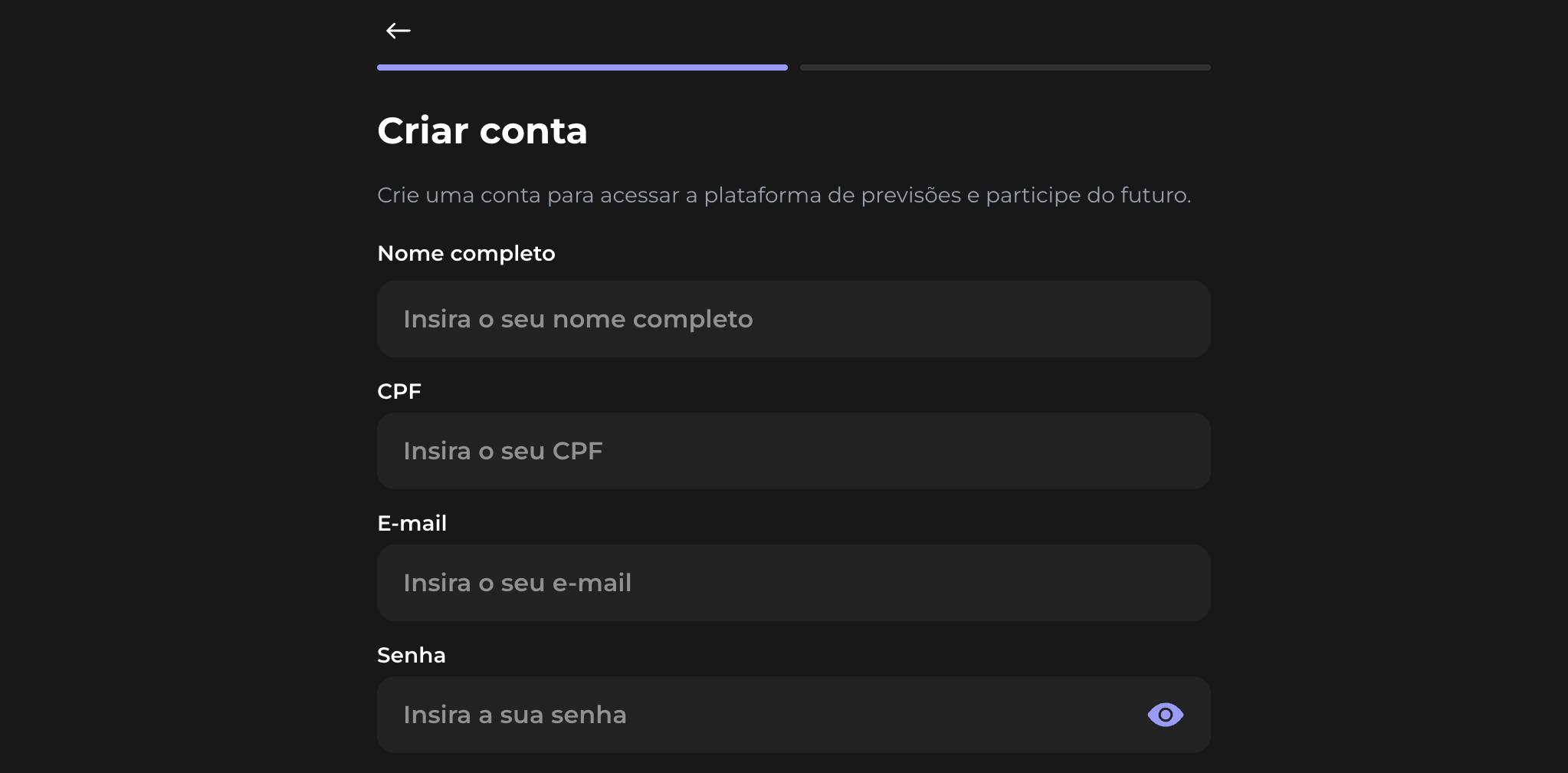Viewport: 1568px width, 773px height.
Task: Click placeholder "Insira o seu CPF"
Action: 503,451
